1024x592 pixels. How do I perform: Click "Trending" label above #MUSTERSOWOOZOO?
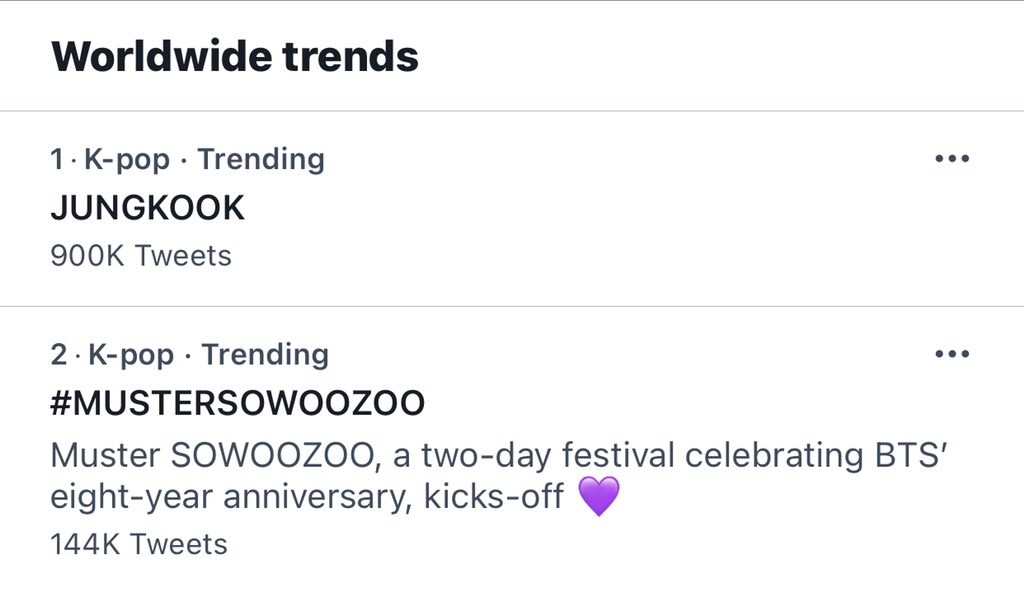[x=265, y=354]
